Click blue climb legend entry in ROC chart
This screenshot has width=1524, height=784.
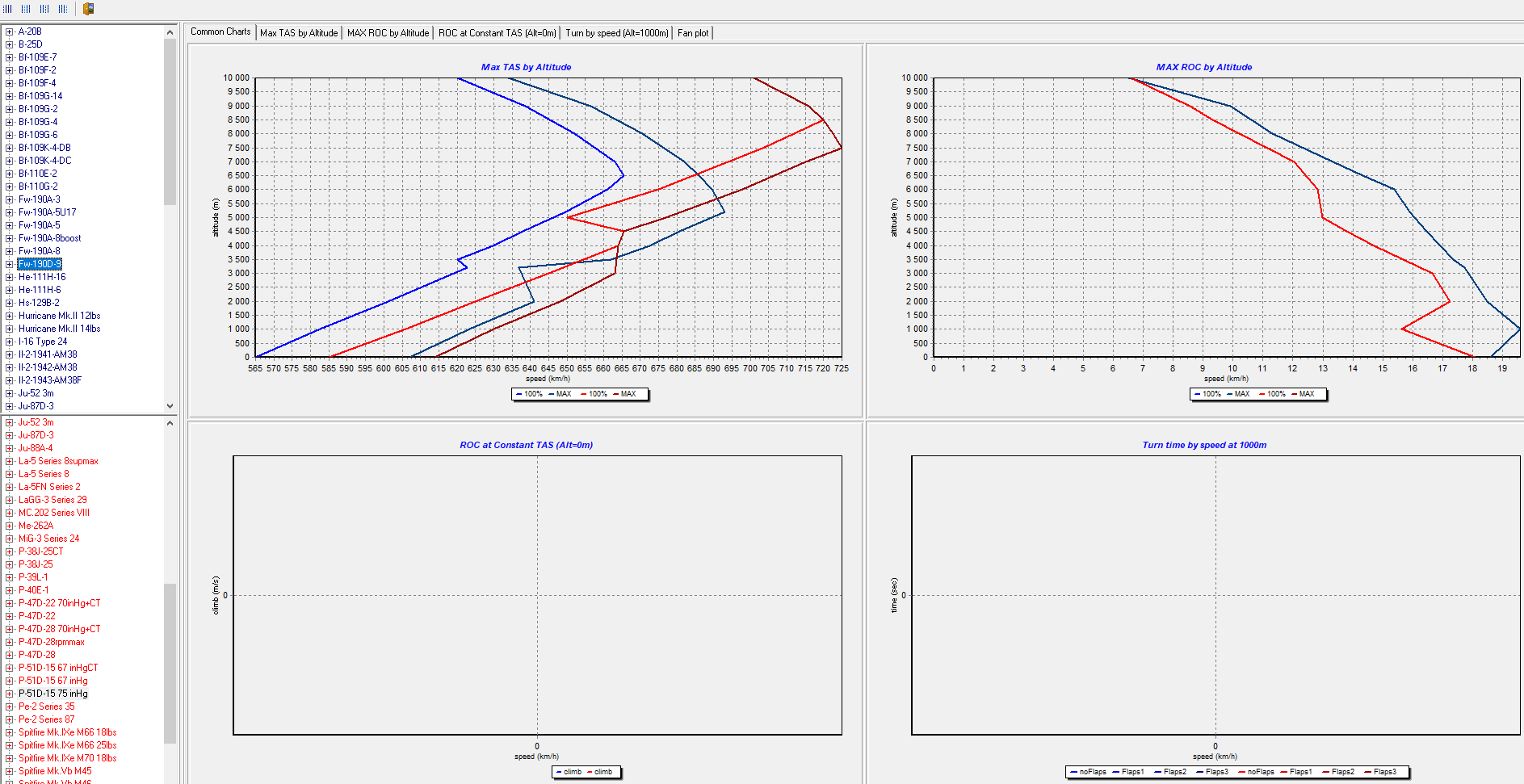pyautogui.click(x=569, y=772)
